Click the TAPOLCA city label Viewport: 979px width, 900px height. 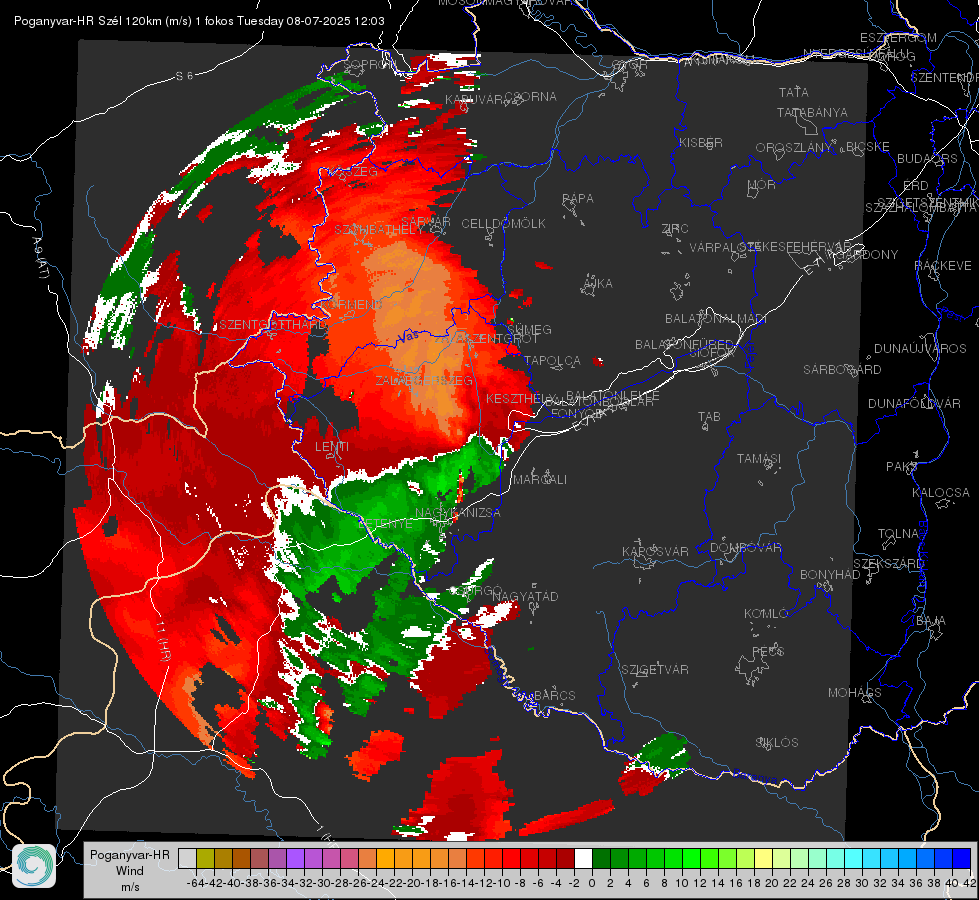[x=552, y=360]
